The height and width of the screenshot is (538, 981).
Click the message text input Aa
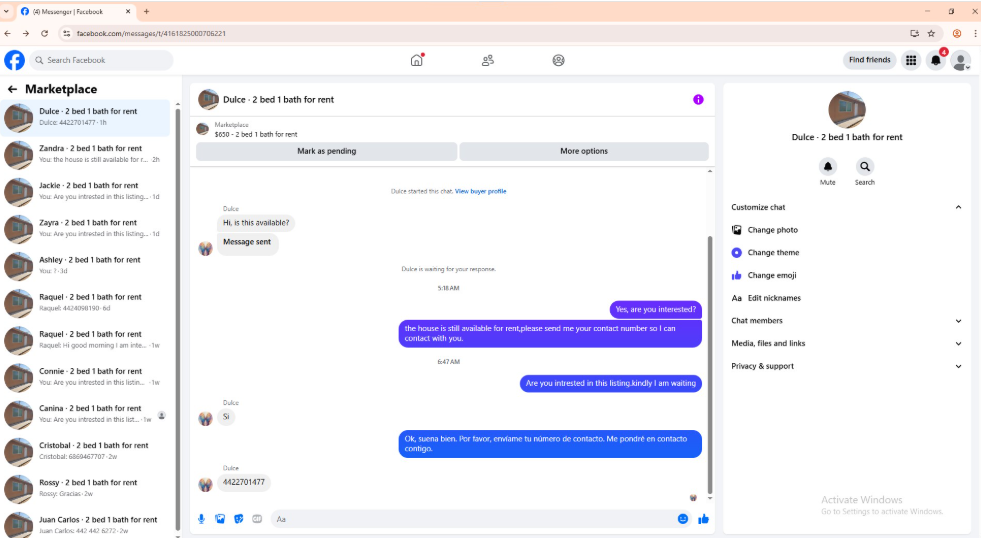(474, 519)
